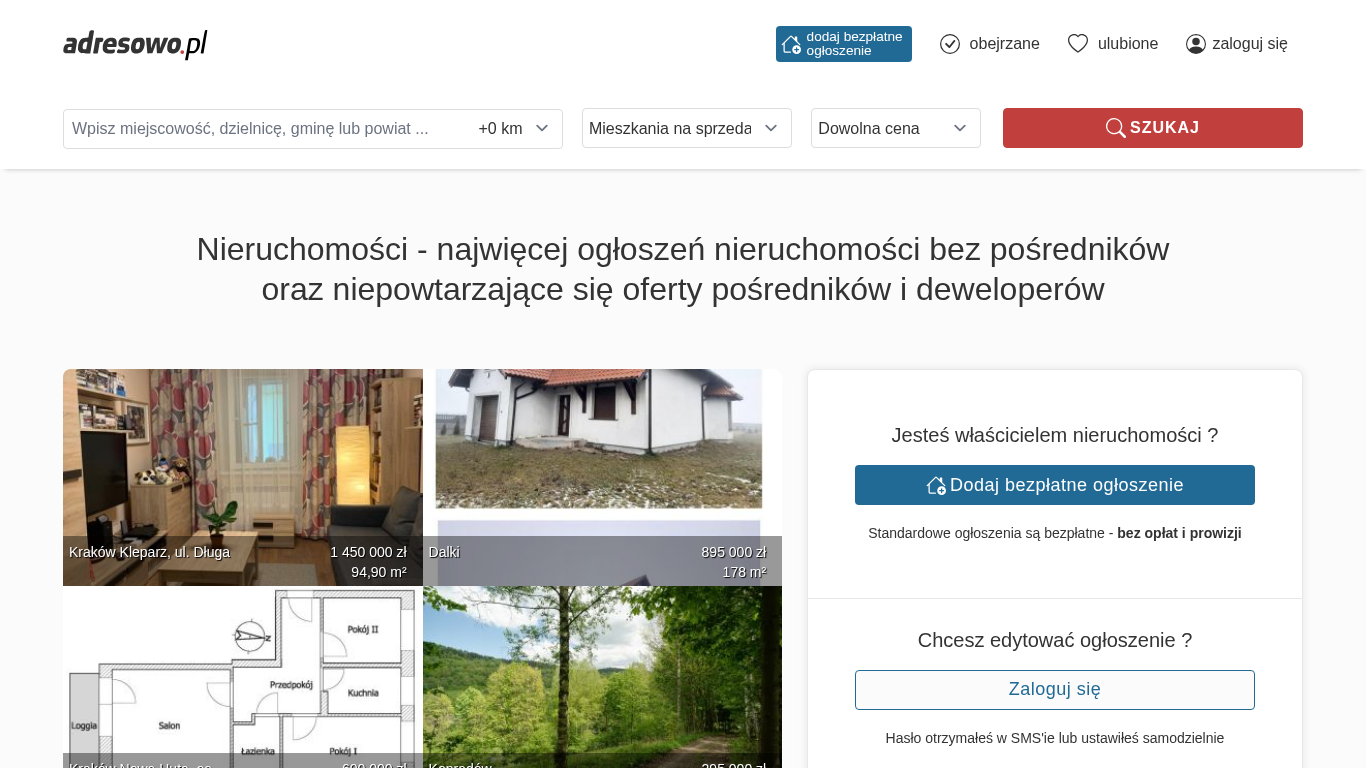Click the location search input field
1366x768 pixels.
pyautogui.click(x=265, y=129)
